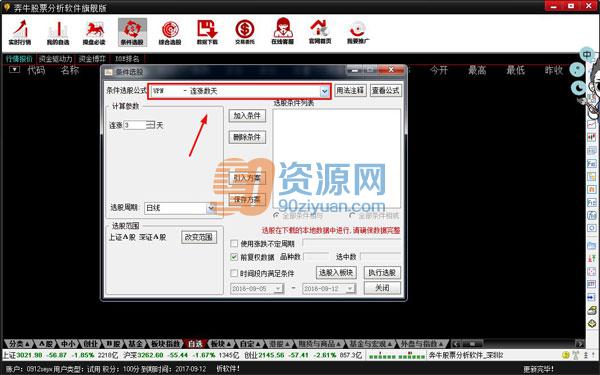Viewport: 600px width, 375px height.
Task: Uncheck 前复权数据 checkbox
Action: tap(234, 258)
